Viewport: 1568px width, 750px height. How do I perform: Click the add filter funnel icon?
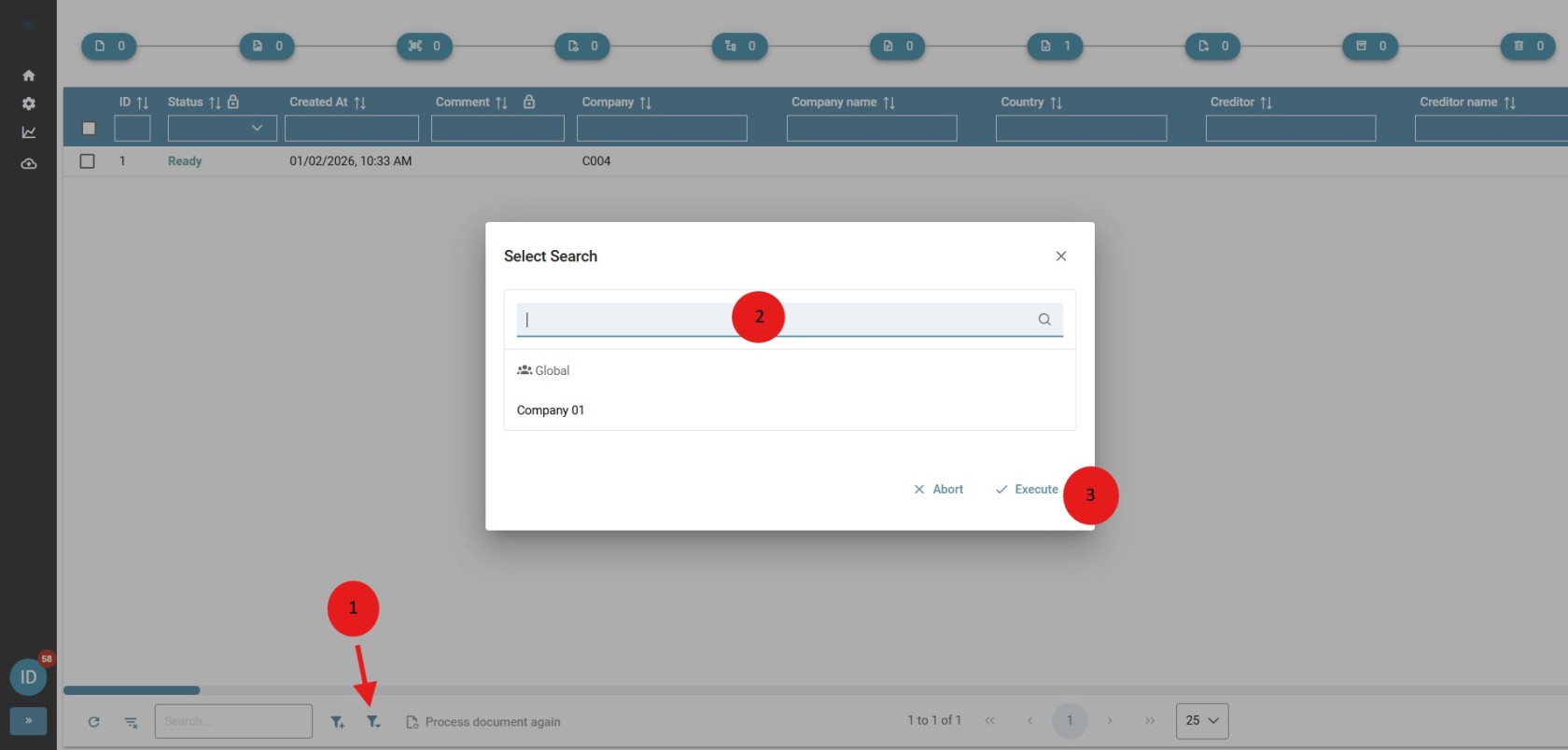tap(337, 721)
